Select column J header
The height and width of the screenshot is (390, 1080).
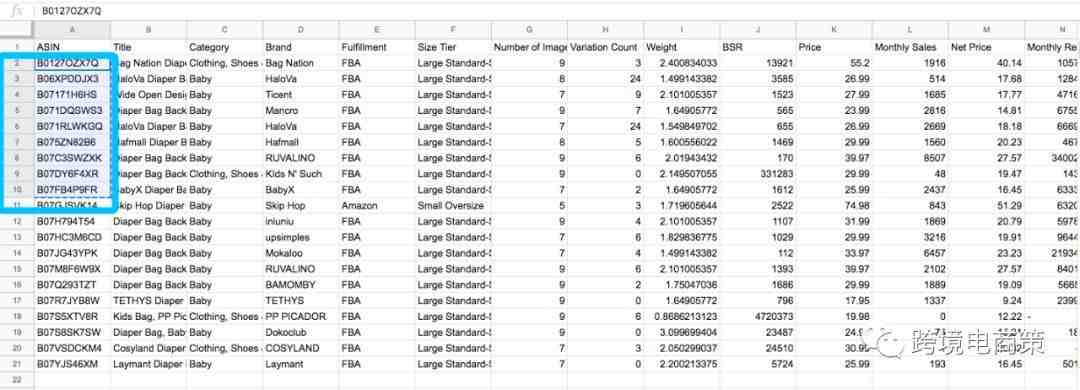pyautogui.click(x=758, y=30)
